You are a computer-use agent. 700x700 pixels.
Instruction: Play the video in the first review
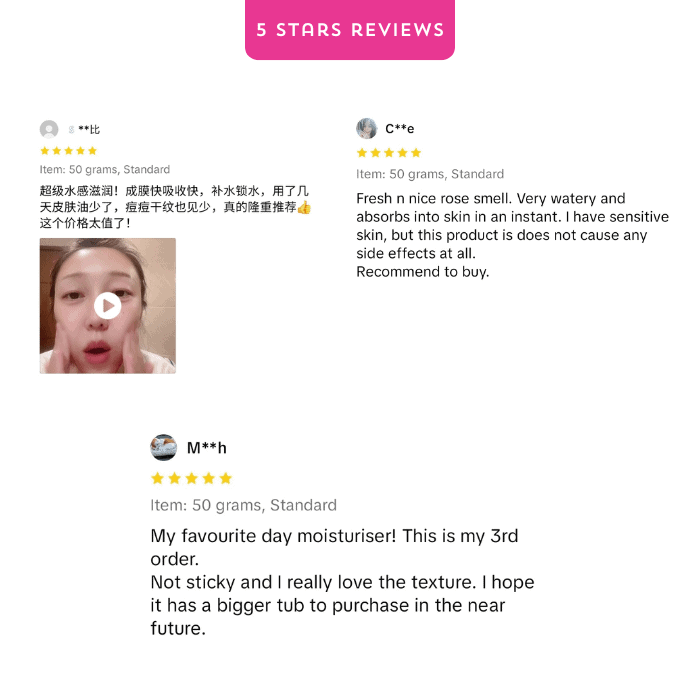[x=108, y=306]
